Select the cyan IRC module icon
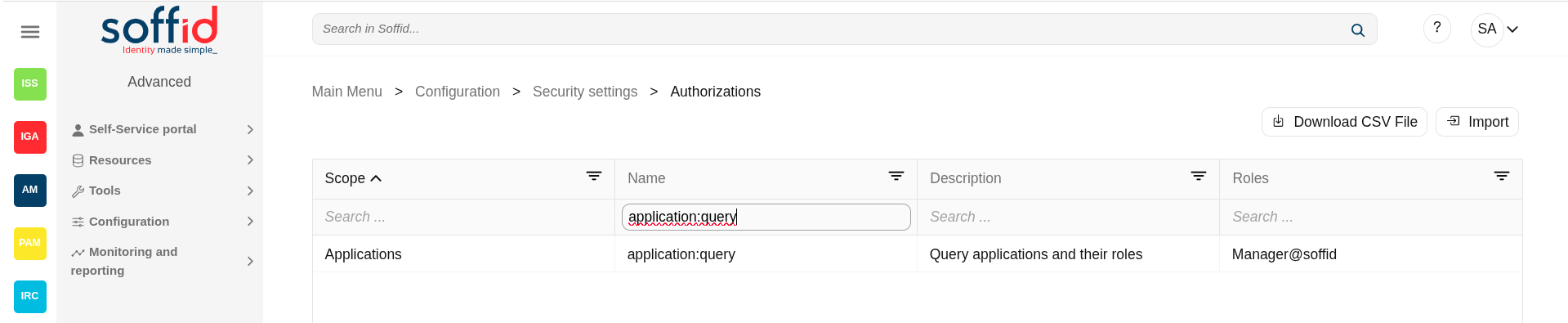1568x323 pixels. [30, 296]
